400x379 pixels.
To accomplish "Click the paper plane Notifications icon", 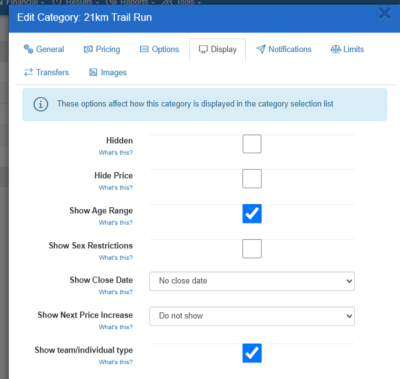I will pos(261,49).
